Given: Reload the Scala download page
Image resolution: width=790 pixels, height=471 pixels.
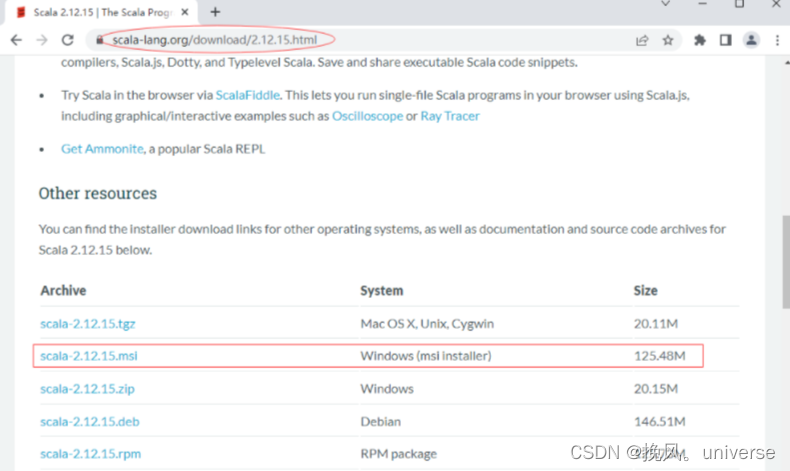Looking at the screenshot, I should click(68, 40).
